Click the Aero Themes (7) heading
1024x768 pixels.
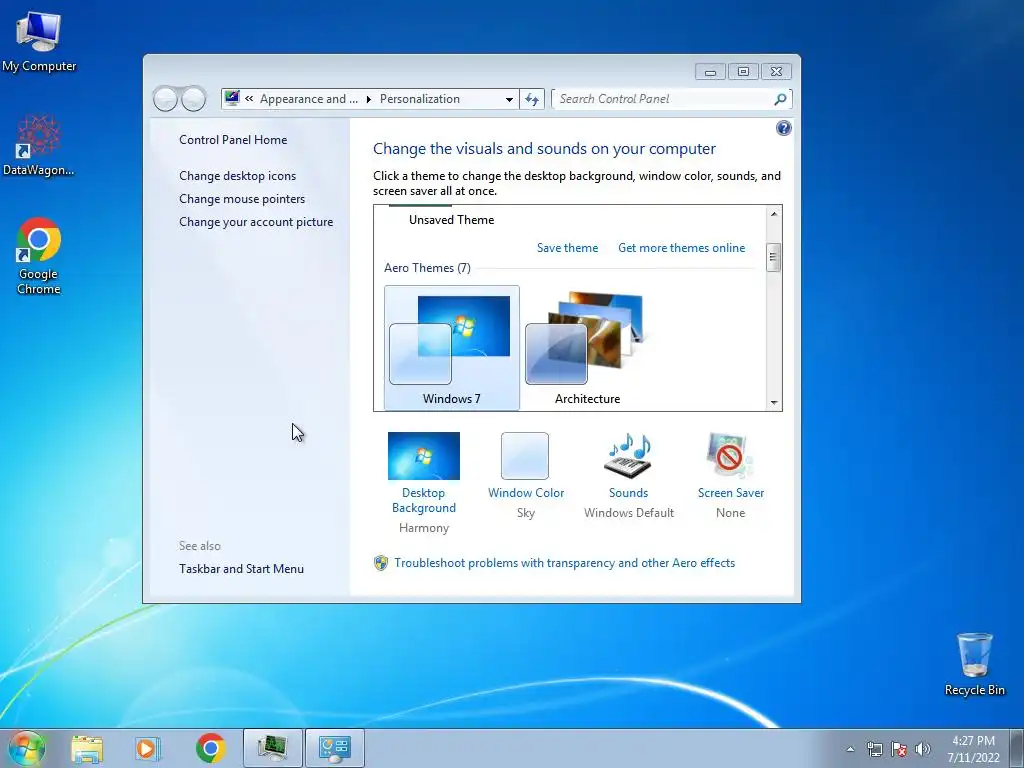point(427,268)
